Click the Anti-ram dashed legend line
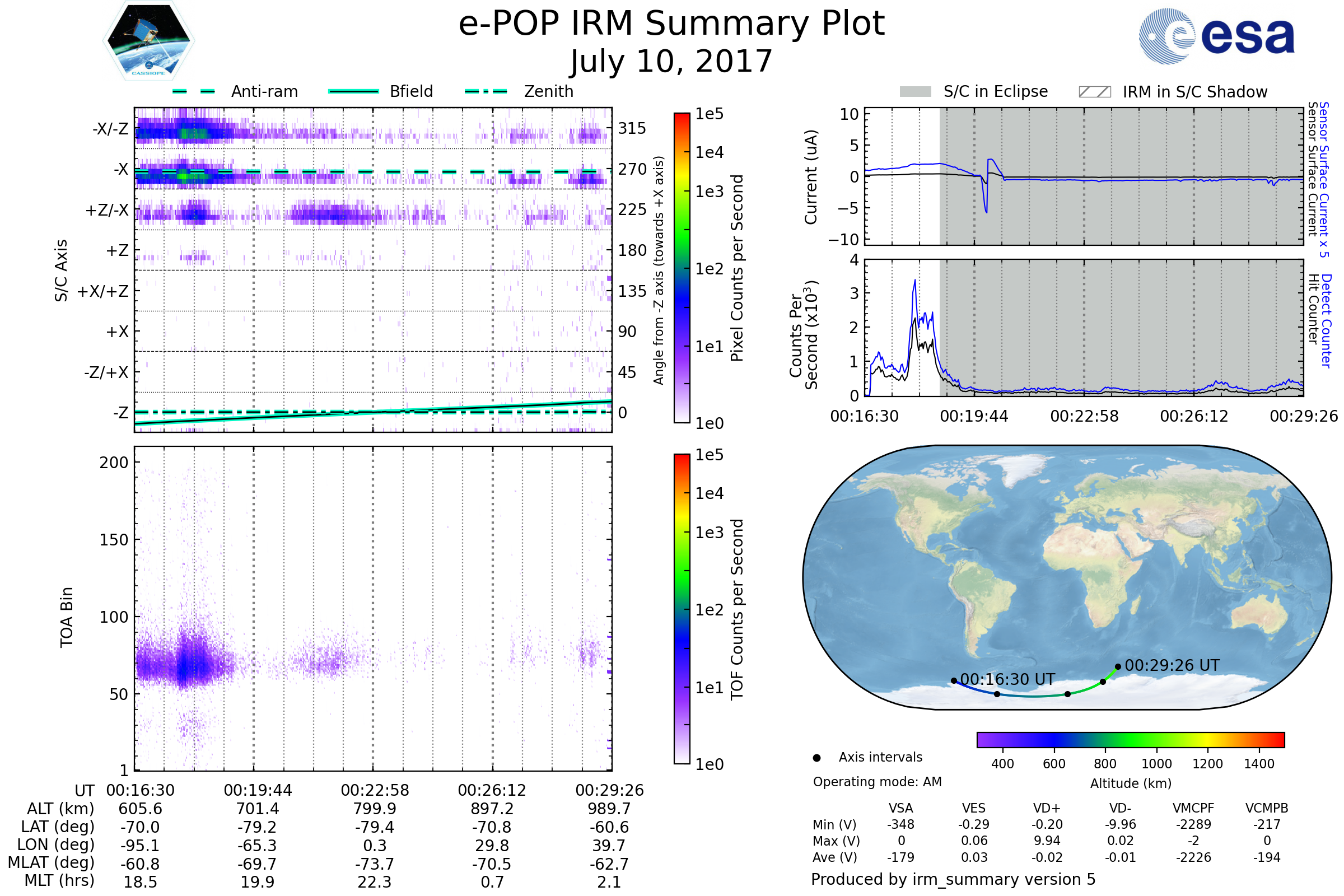This screenshot has height=896, width=1344. click(194, 91)
